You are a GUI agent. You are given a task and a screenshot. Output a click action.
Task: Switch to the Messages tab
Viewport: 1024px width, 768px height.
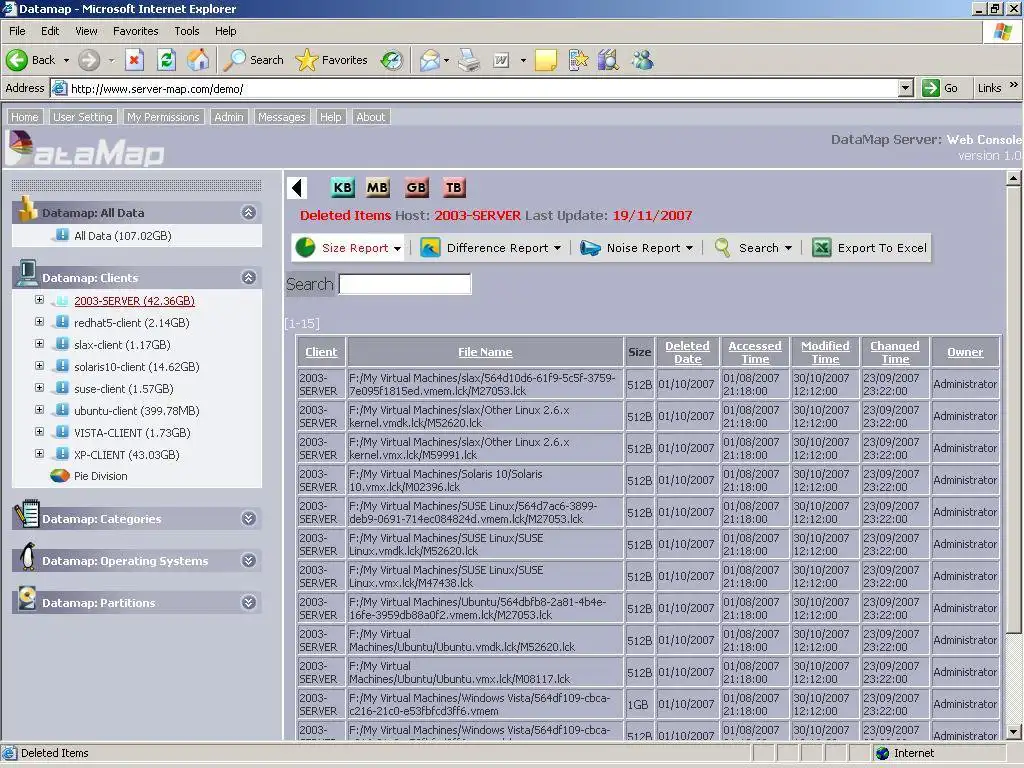[x=281, y=117]
